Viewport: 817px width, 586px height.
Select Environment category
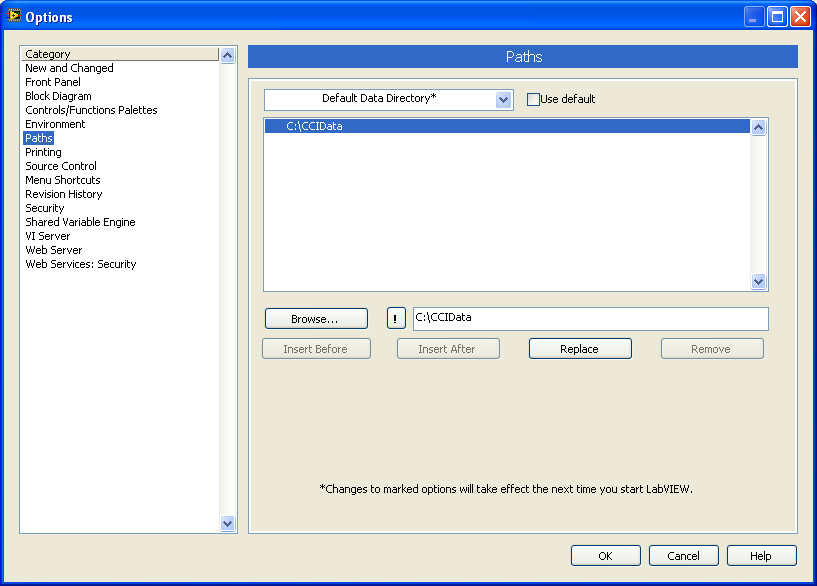[55, 124]
